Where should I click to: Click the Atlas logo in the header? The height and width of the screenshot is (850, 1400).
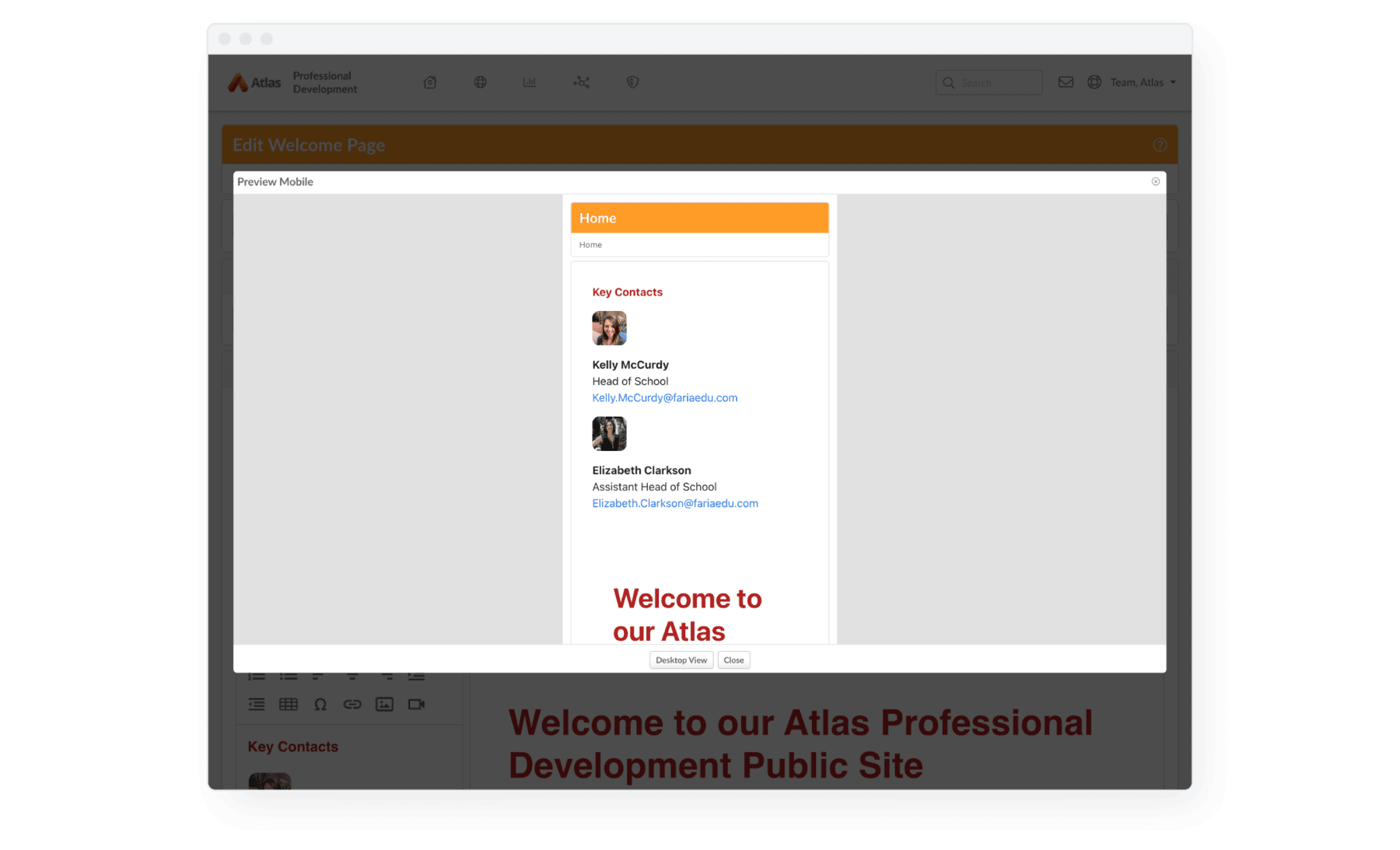coord(254,82)
